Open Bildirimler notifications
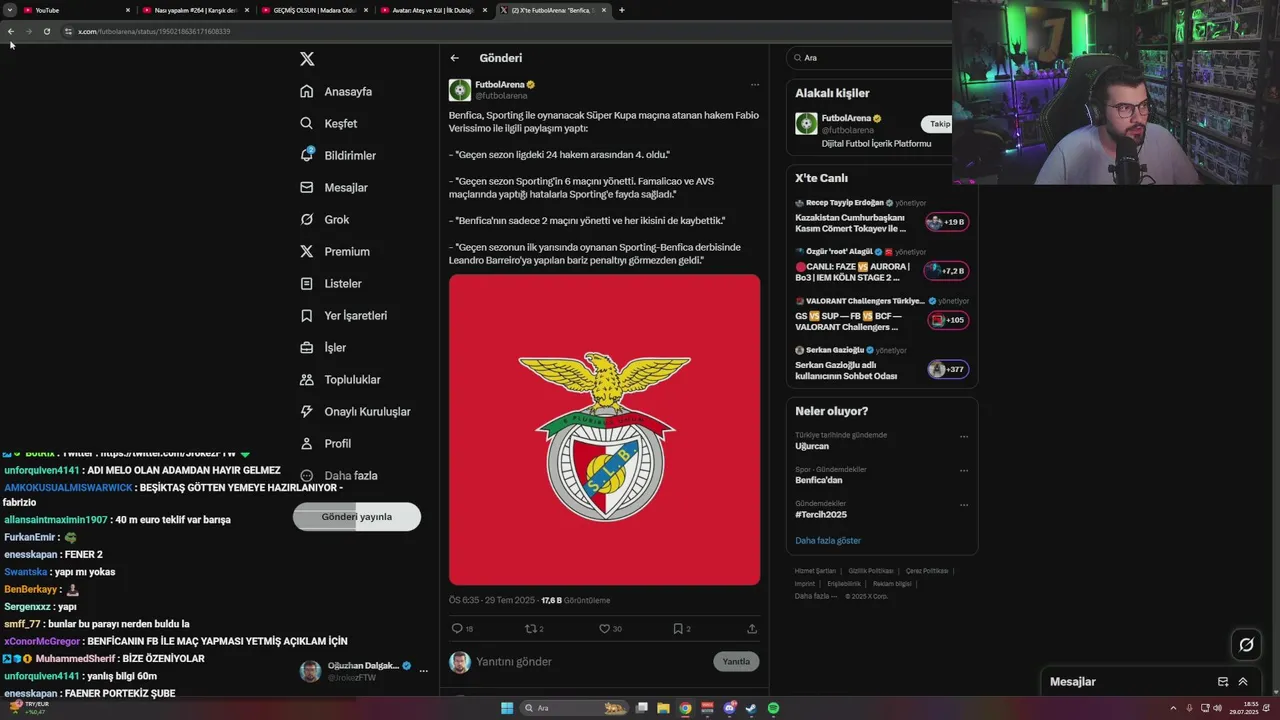The image size is (1280, 720). pos(338,155)
